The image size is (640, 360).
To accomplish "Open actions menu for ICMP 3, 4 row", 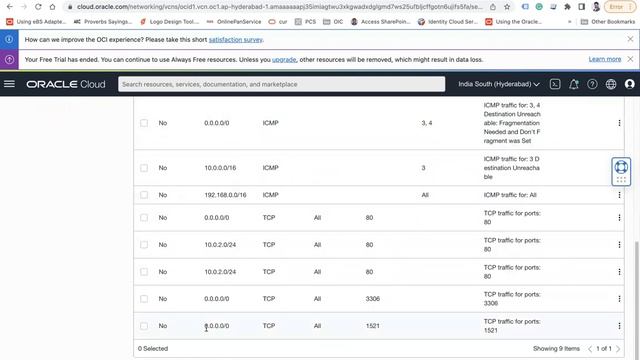I will pos(619,123).
